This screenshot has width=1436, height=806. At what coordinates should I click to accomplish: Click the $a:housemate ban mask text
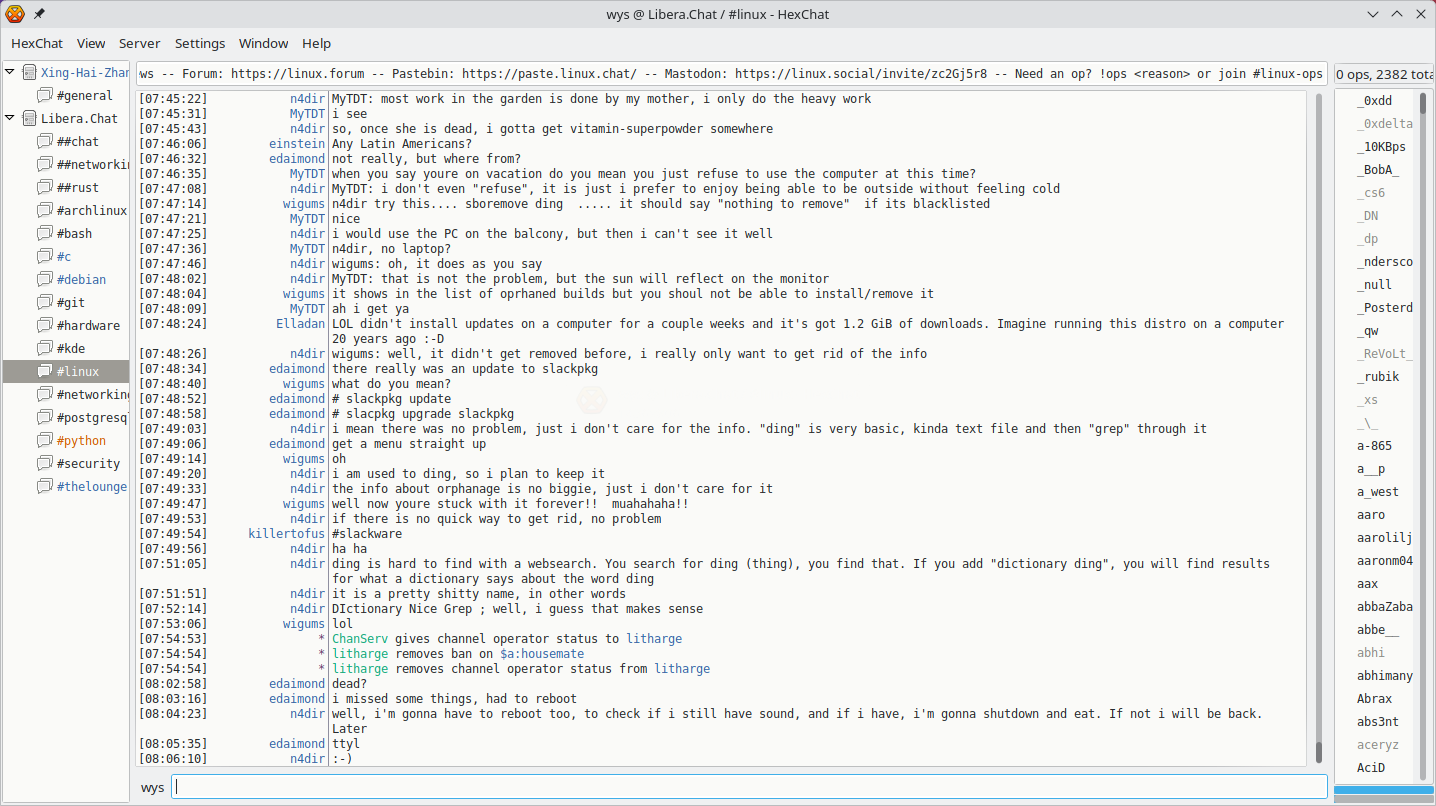pos(542,654)
